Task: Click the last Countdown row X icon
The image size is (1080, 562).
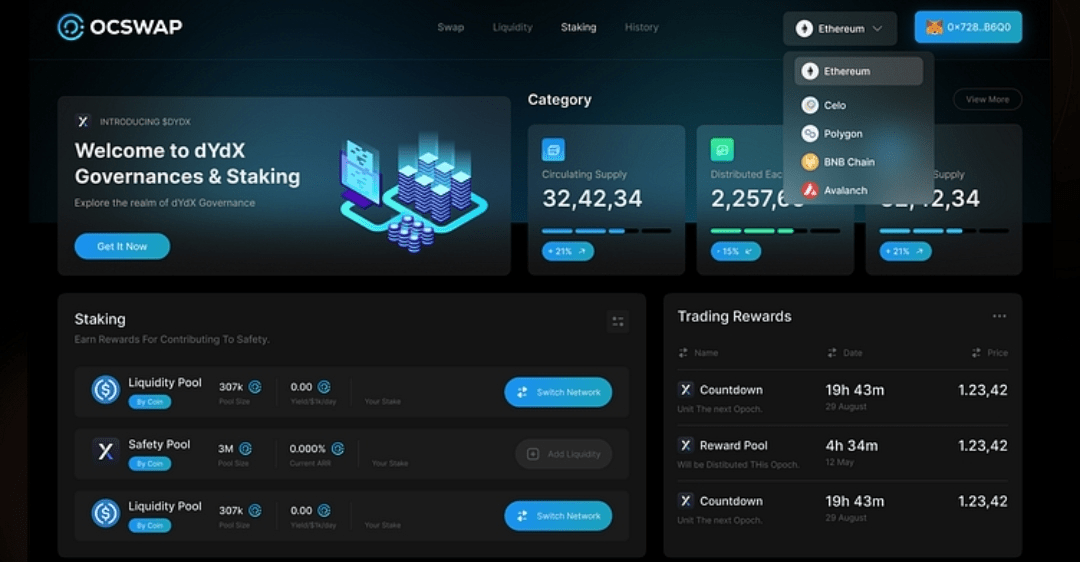Action: pyautogui.click(x=685, y=501)
